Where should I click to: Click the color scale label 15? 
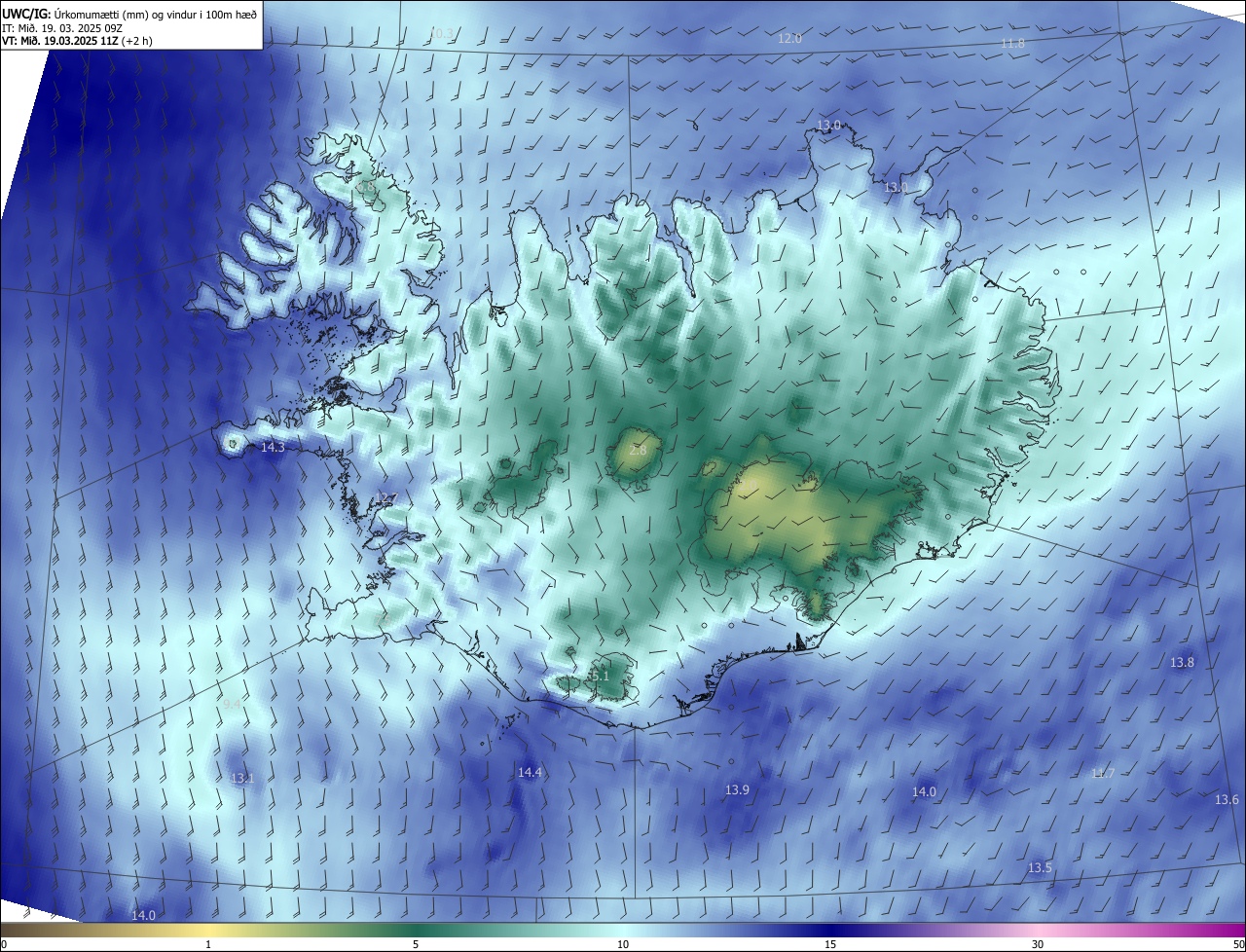click(830, 944)
